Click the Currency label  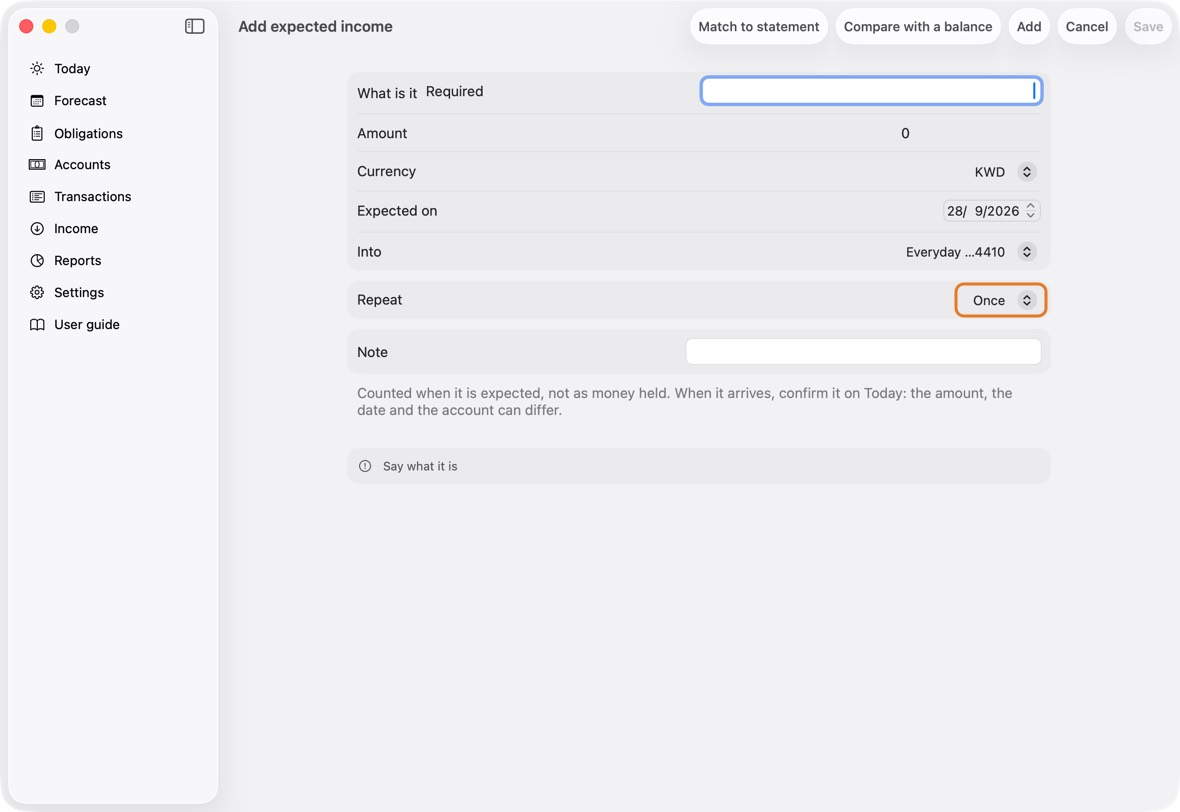point(386,172)
